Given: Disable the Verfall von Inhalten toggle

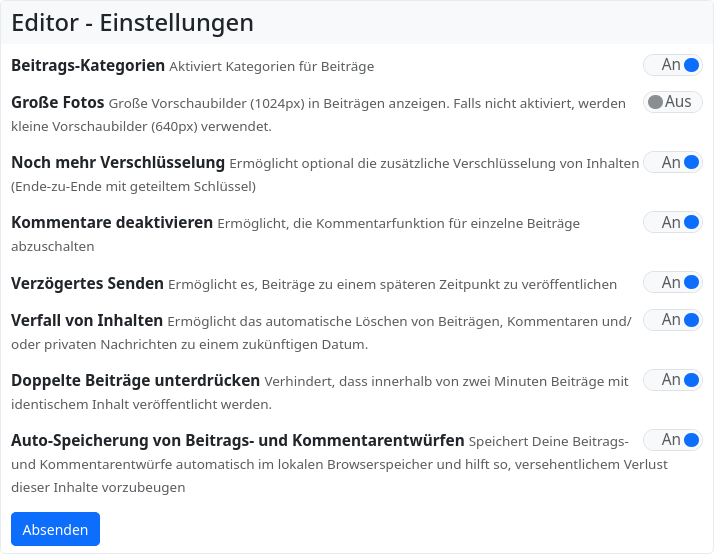Looking at the screenshot, I should (x=672, y=320).
